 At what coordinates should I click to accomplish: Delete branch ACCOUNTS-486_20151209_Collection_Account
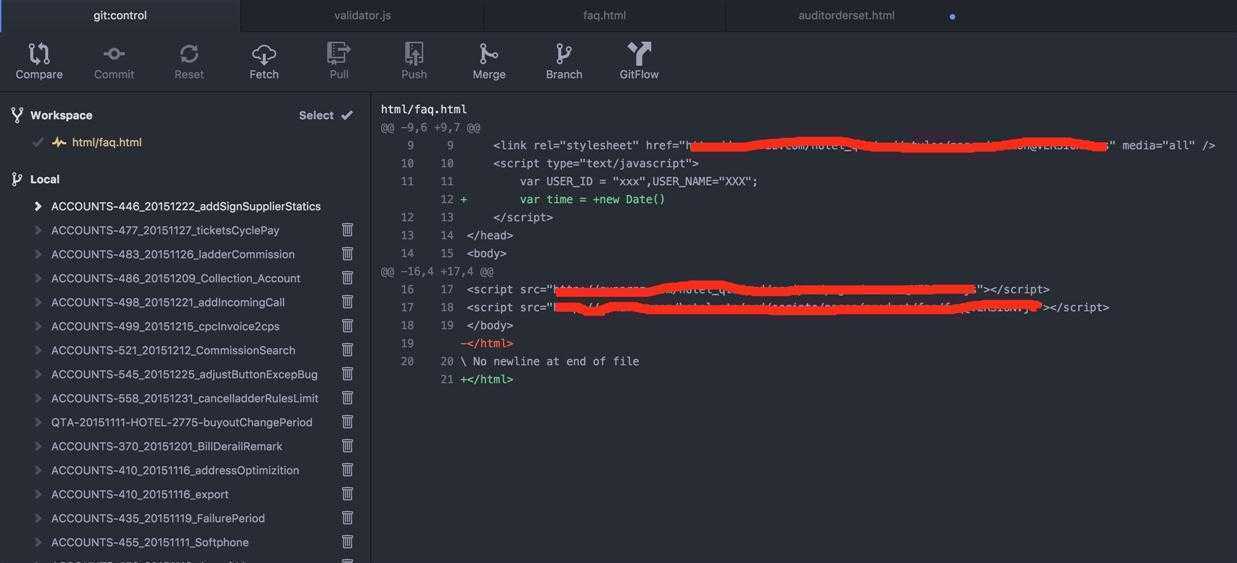click(347, 278)
